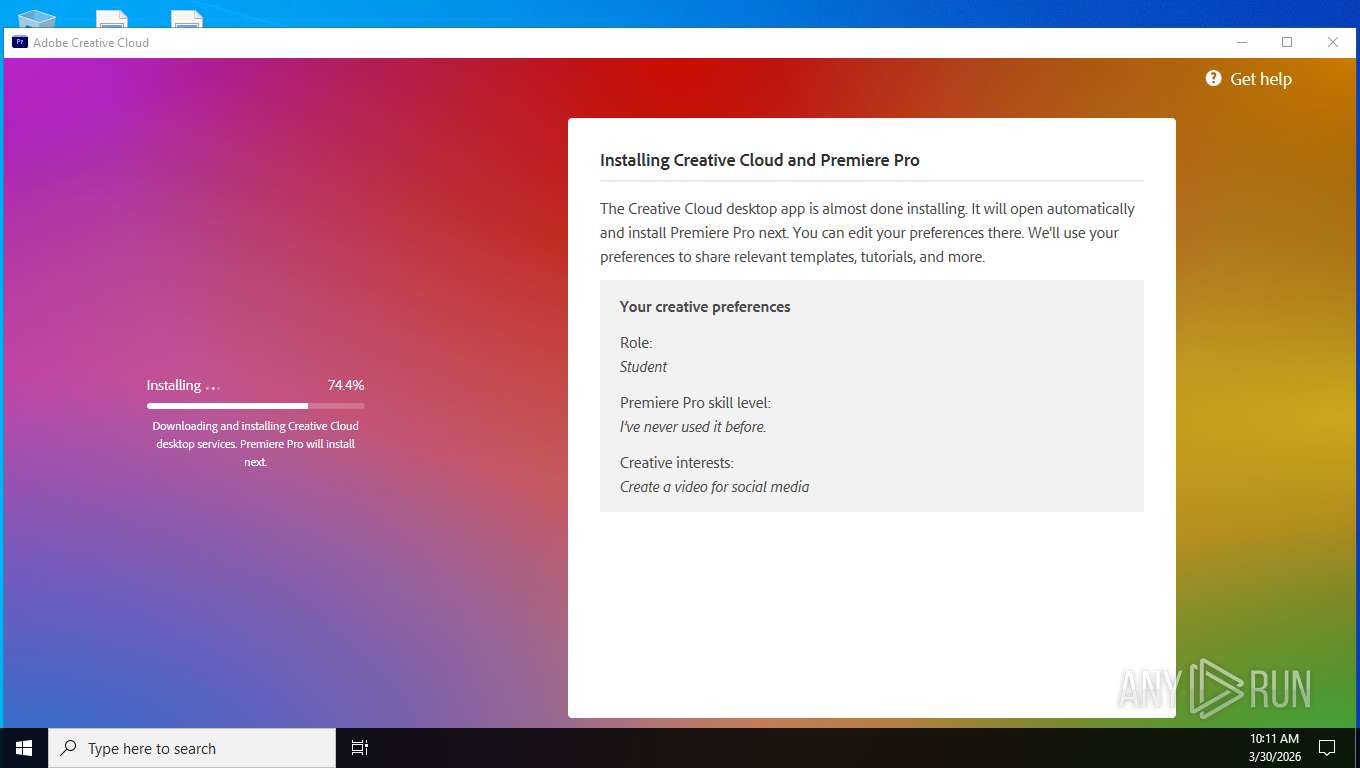Open the Windows Start menu
The height and width of the screenshot is (768, 1360).
24,748
